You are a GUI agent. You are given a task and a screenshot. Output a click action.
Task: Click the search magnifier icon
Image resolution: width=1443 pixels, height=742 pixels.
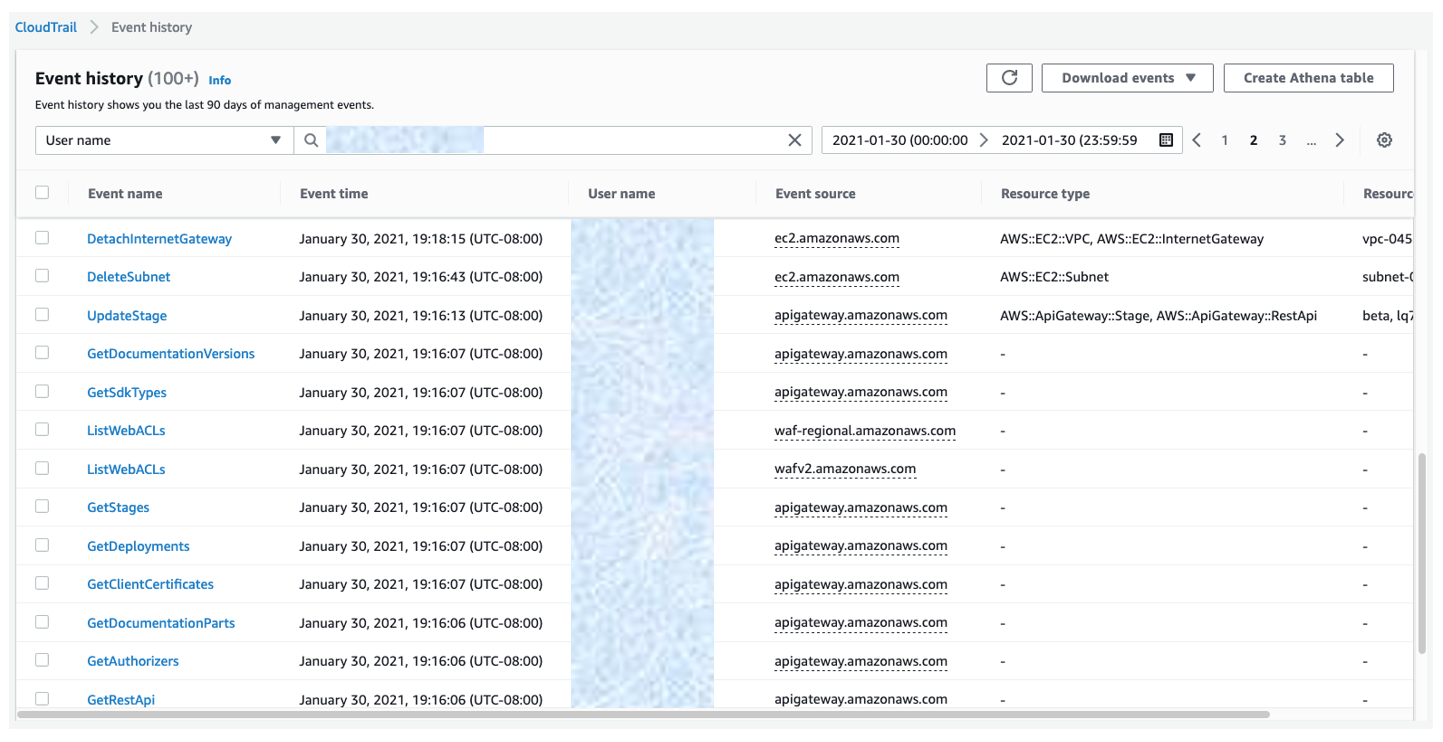point(310,140)
